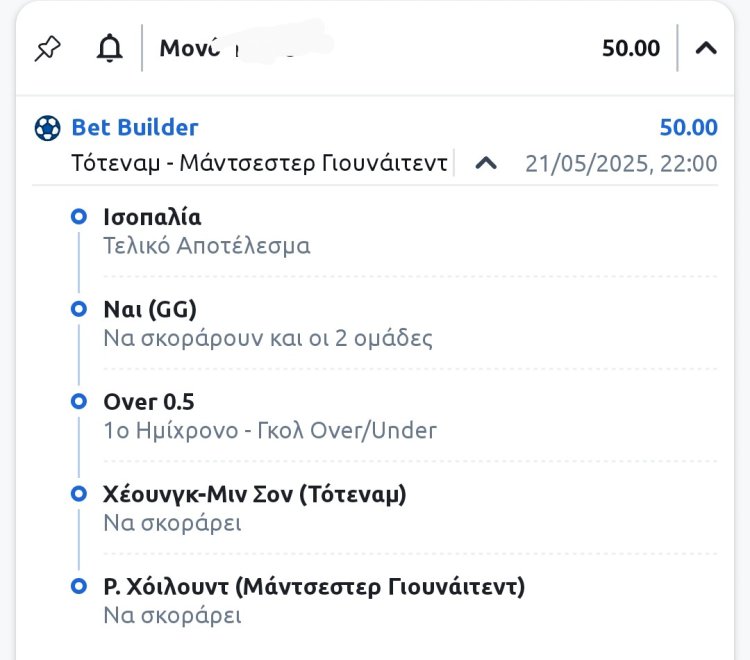Select the Over 0.5 selection bullet

(x=79, y=402)
